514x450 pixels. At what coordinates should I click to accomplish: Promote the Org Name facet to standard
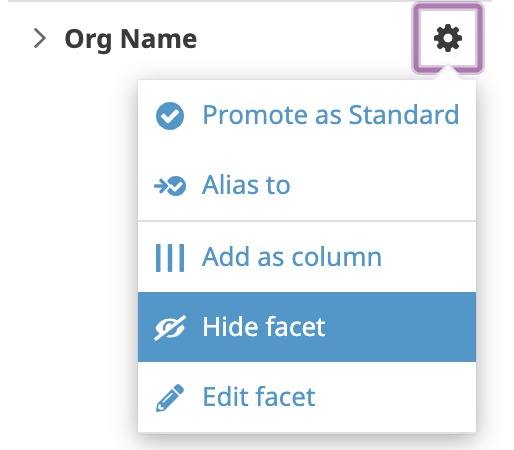click(307, 116)
